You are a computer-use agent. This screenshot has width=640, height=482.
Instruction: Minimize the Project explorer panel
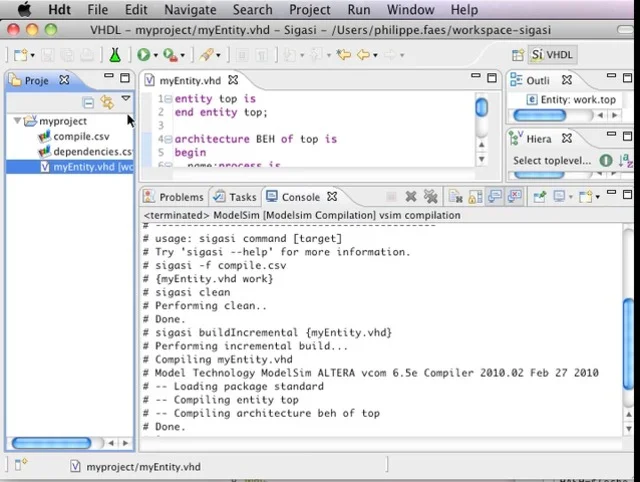(108, 76)
